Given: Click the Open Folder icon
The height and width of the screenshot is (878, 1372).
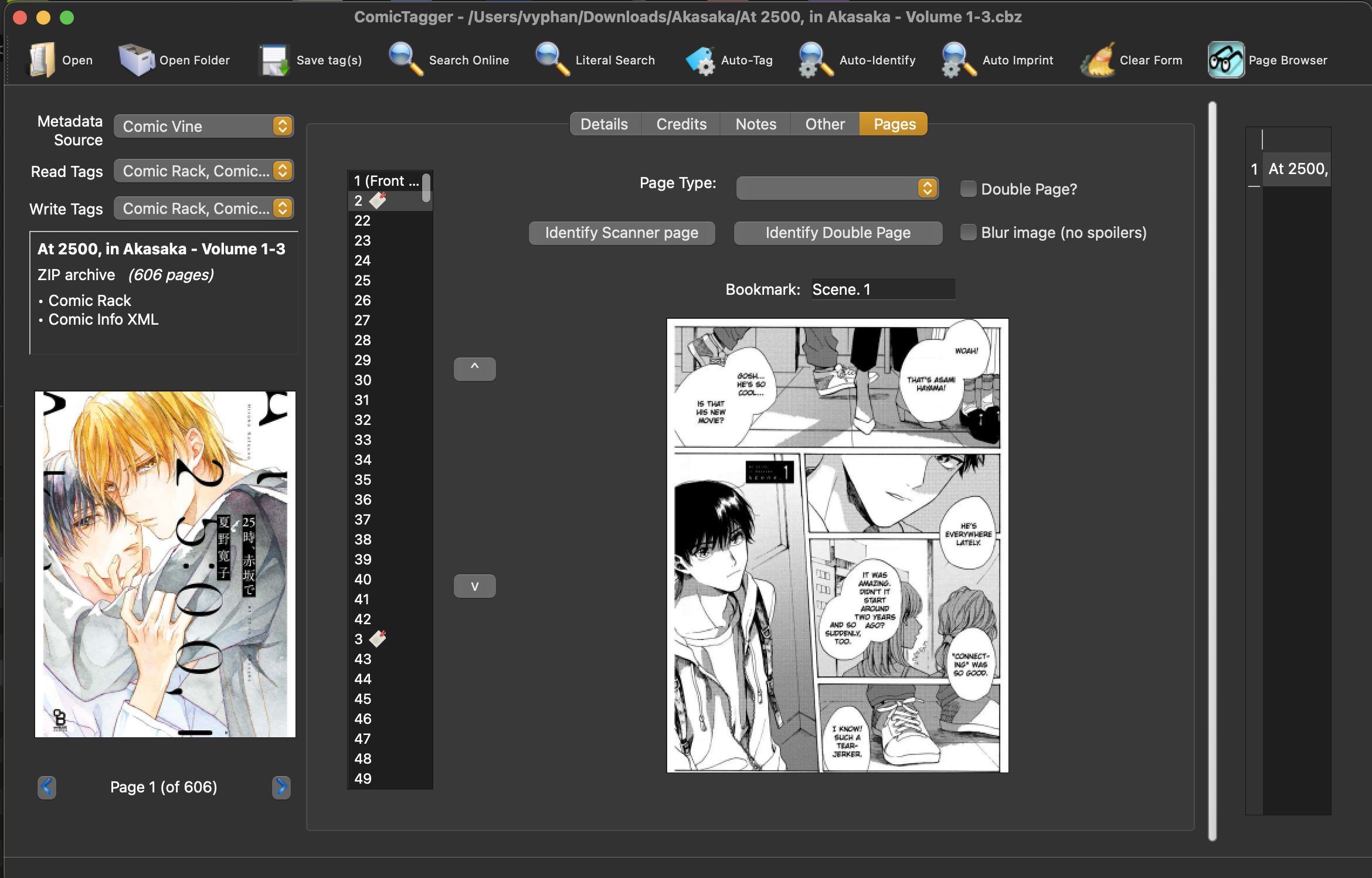Looking at the screenshot, I should (x=137, y=60).
